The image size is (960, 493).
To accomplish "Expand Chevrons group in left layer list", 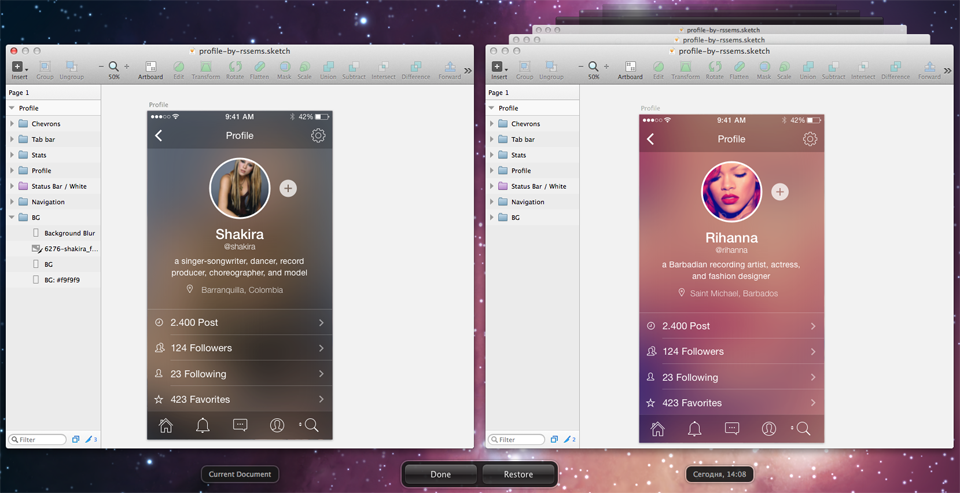I will 12,124.
